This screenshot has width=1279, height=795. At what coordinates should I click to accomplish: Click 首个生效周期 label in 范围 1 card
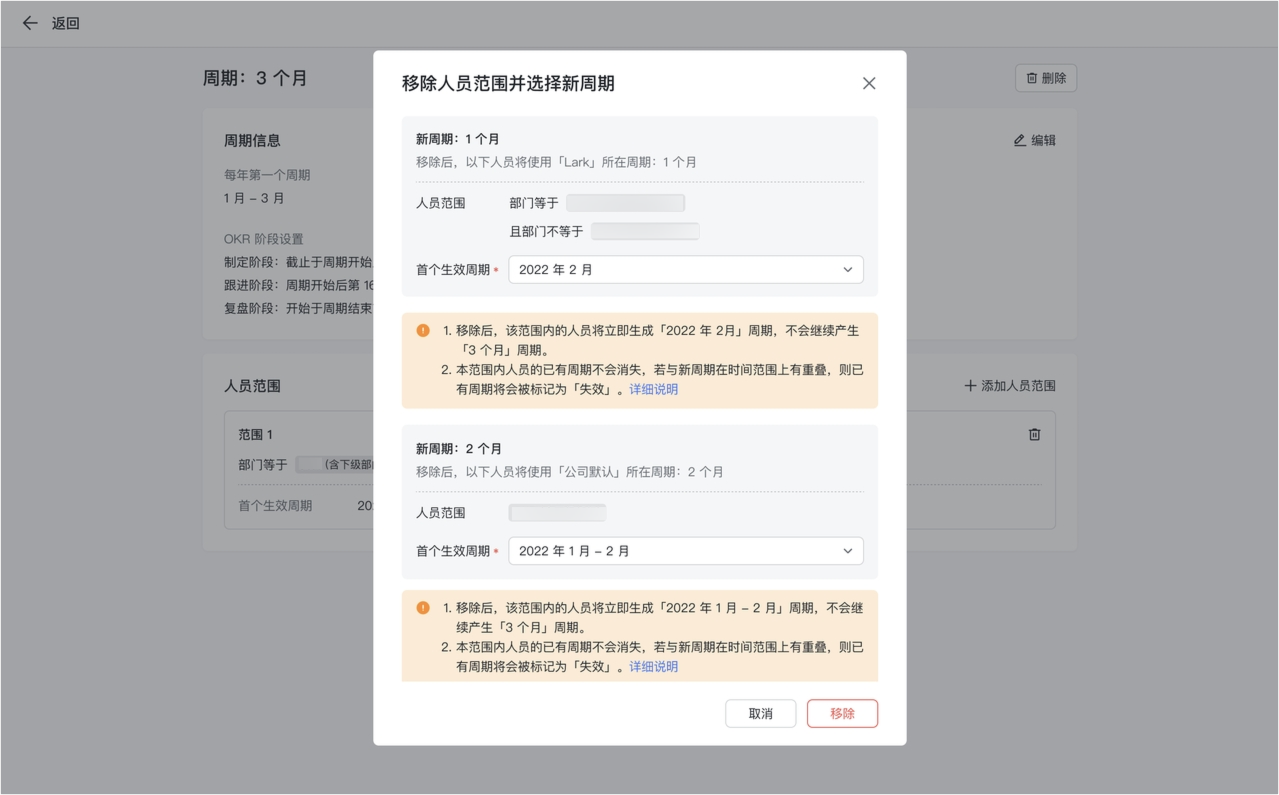coord(275,506)
